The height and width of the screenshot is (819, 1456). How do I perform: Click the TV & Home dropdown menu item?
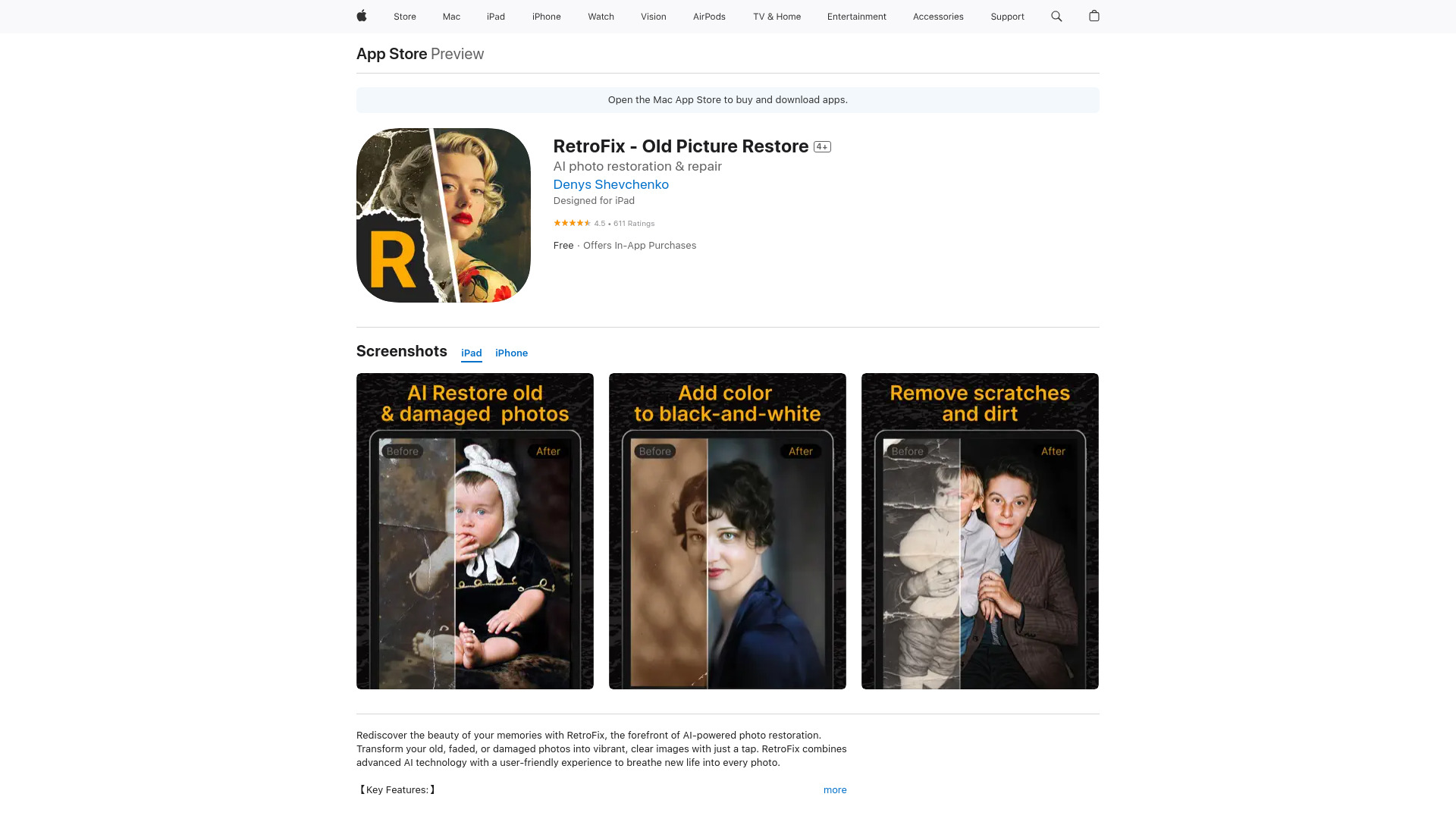click(777, 16)
